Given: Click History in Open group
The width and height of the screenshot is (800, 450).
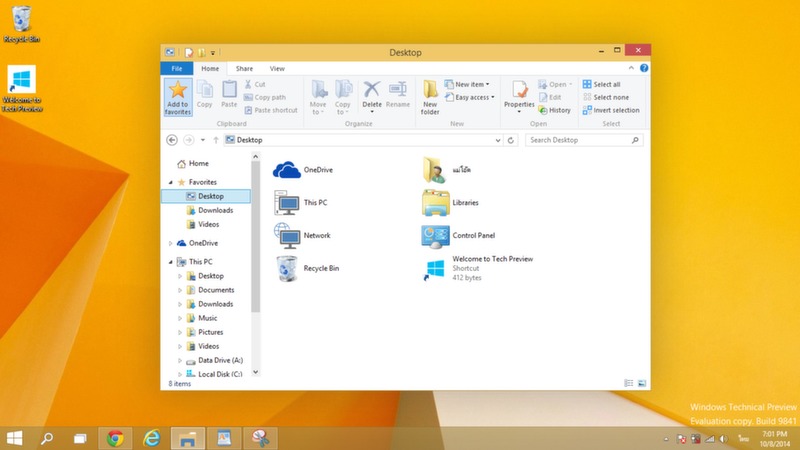Looking at the screenshot, I should point(555,110).
